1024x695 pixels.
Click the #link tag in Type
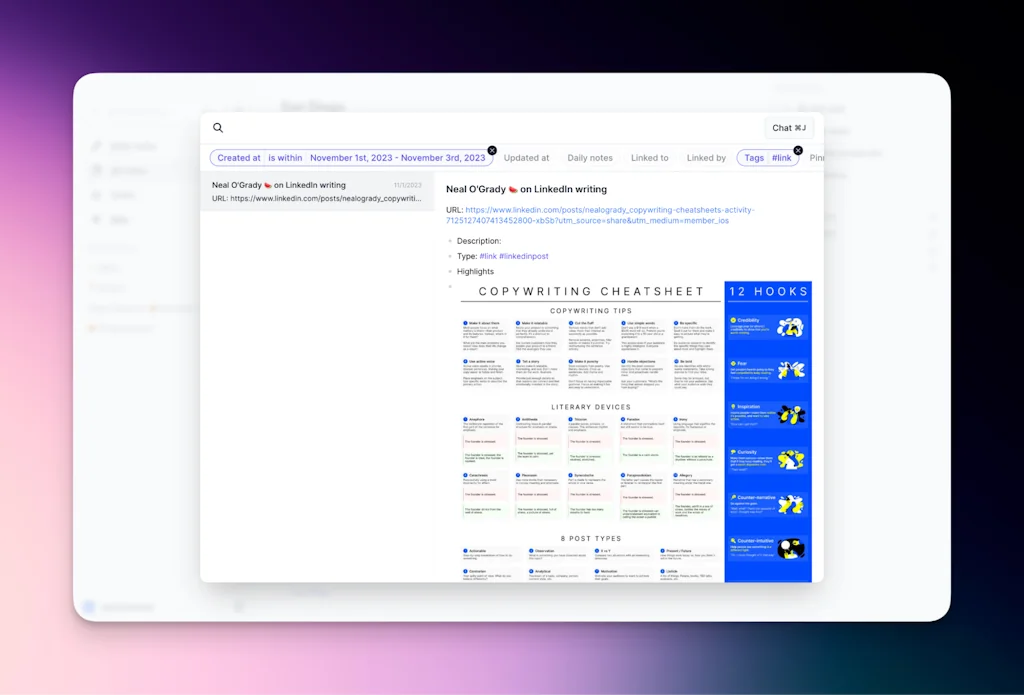487,256
